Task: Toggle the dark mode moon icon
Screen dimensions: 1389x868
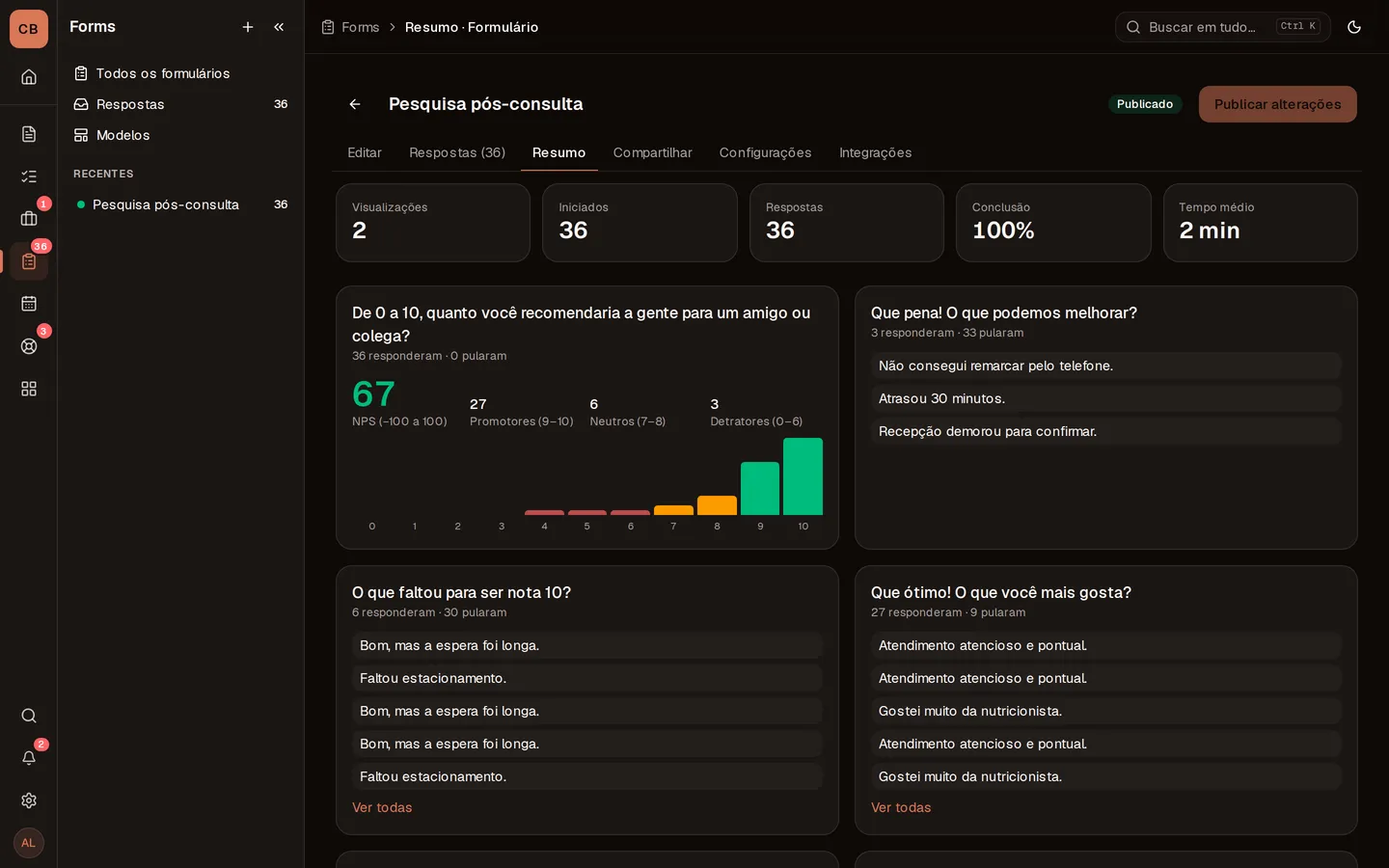Action: [1354, 27]
